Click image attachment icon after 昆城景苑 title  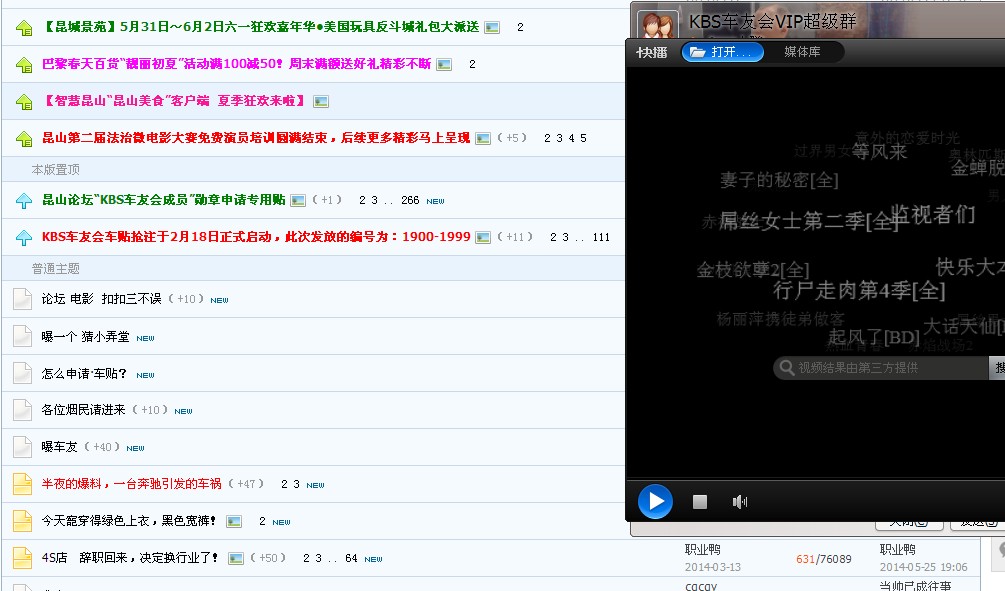tap(492, 28)
